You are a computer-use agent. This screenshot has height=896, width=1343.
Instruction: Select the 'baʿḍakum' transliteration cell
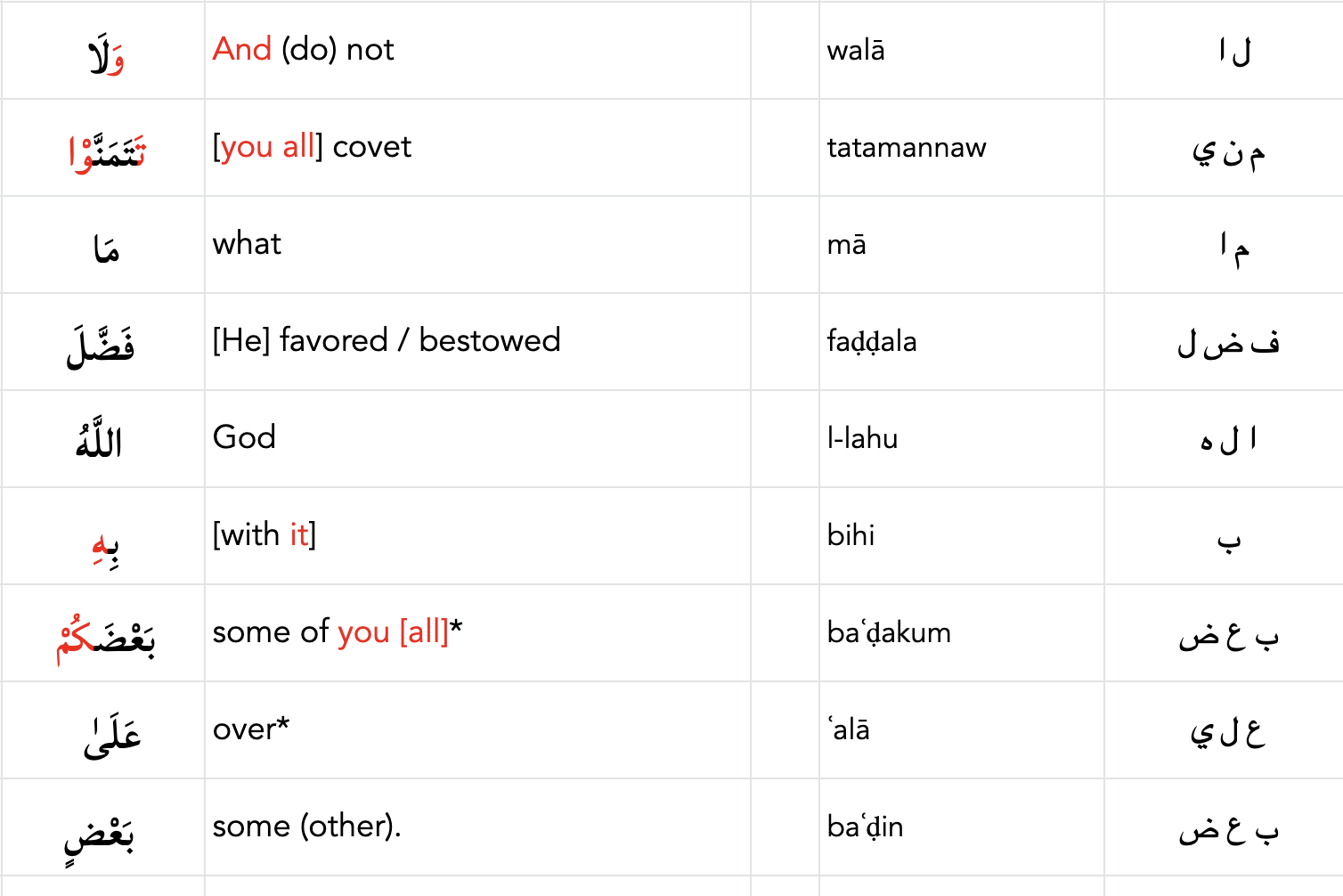(x=888, y=633)
